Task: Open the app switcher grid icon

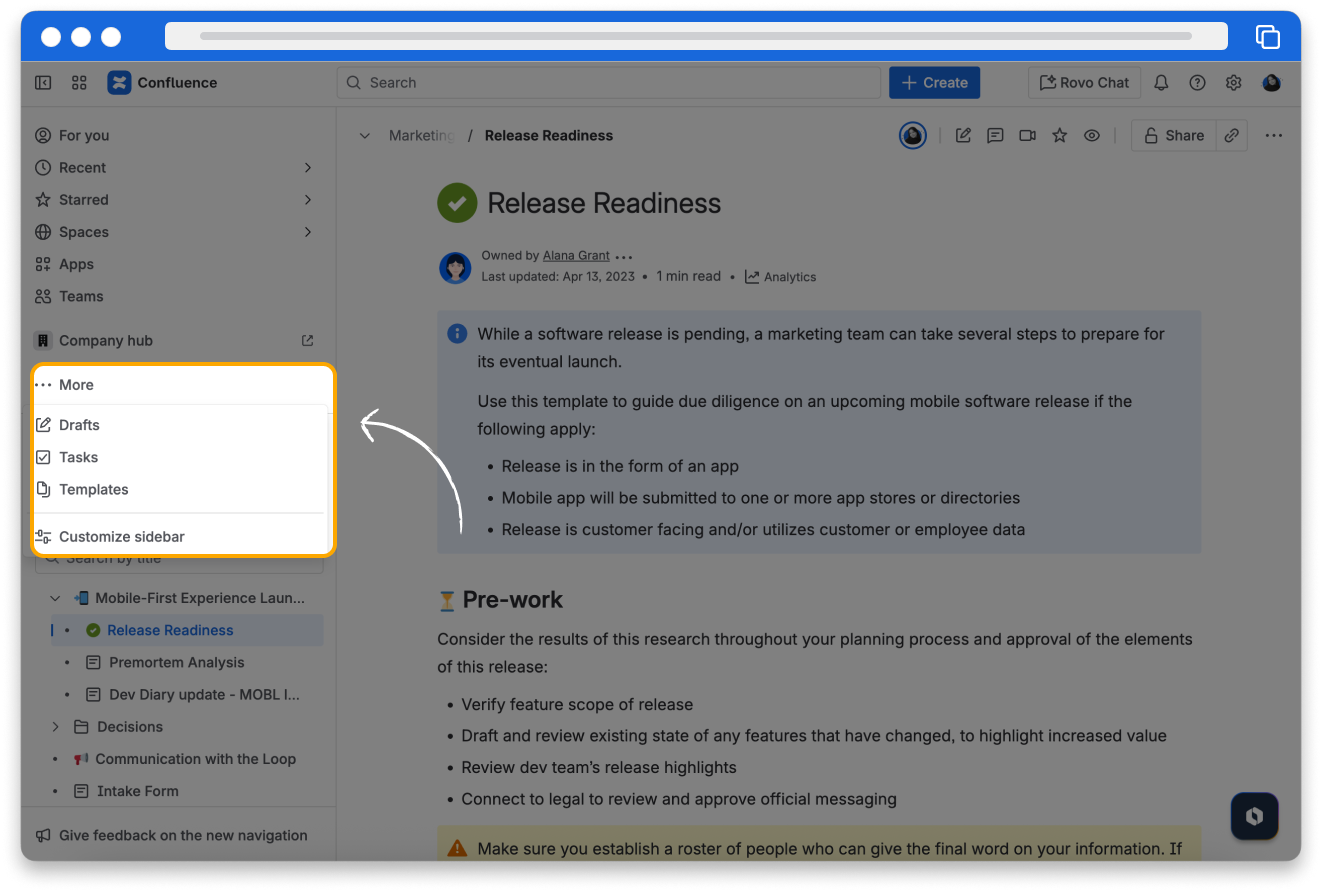Action: (80, 83)
